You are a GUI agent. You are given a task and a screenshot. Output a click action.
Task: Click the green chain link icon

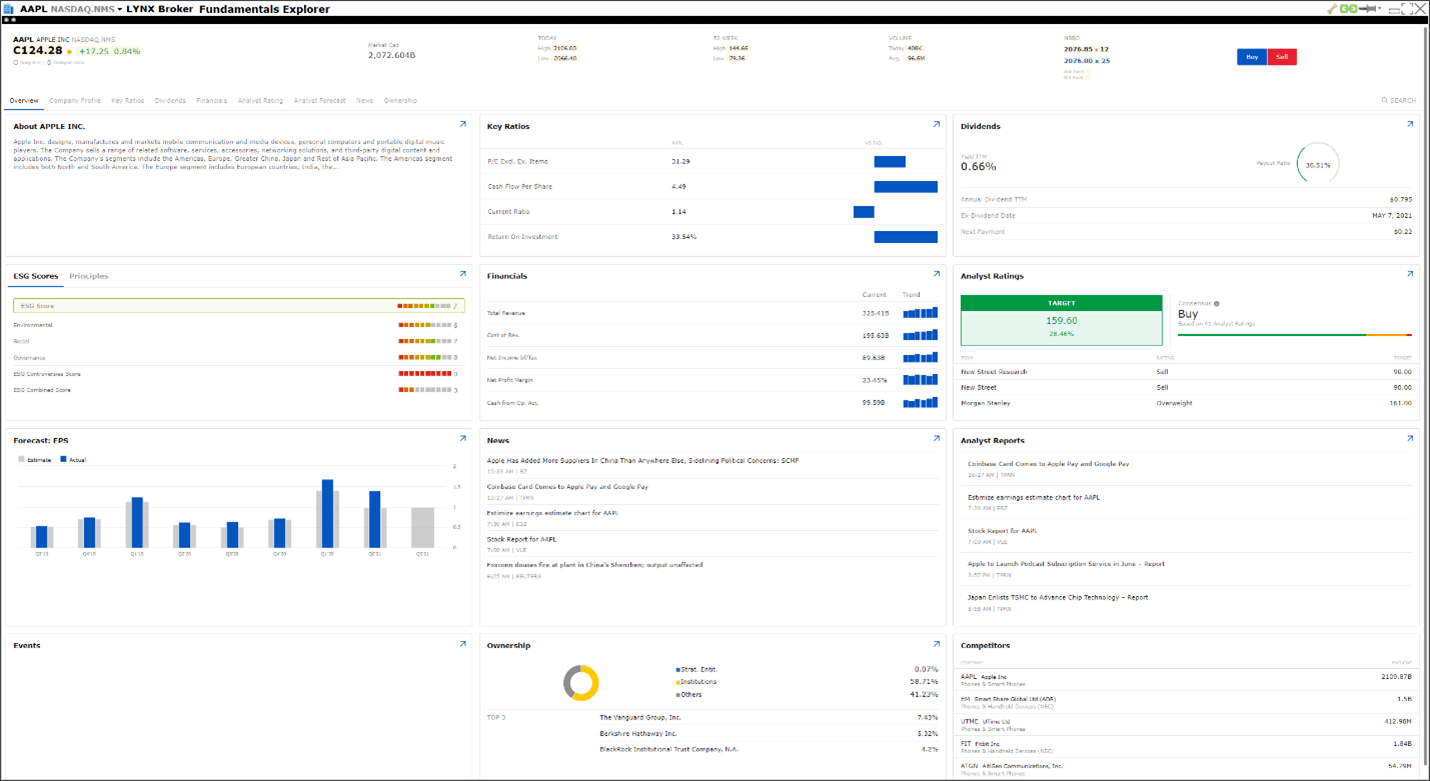1348,9
